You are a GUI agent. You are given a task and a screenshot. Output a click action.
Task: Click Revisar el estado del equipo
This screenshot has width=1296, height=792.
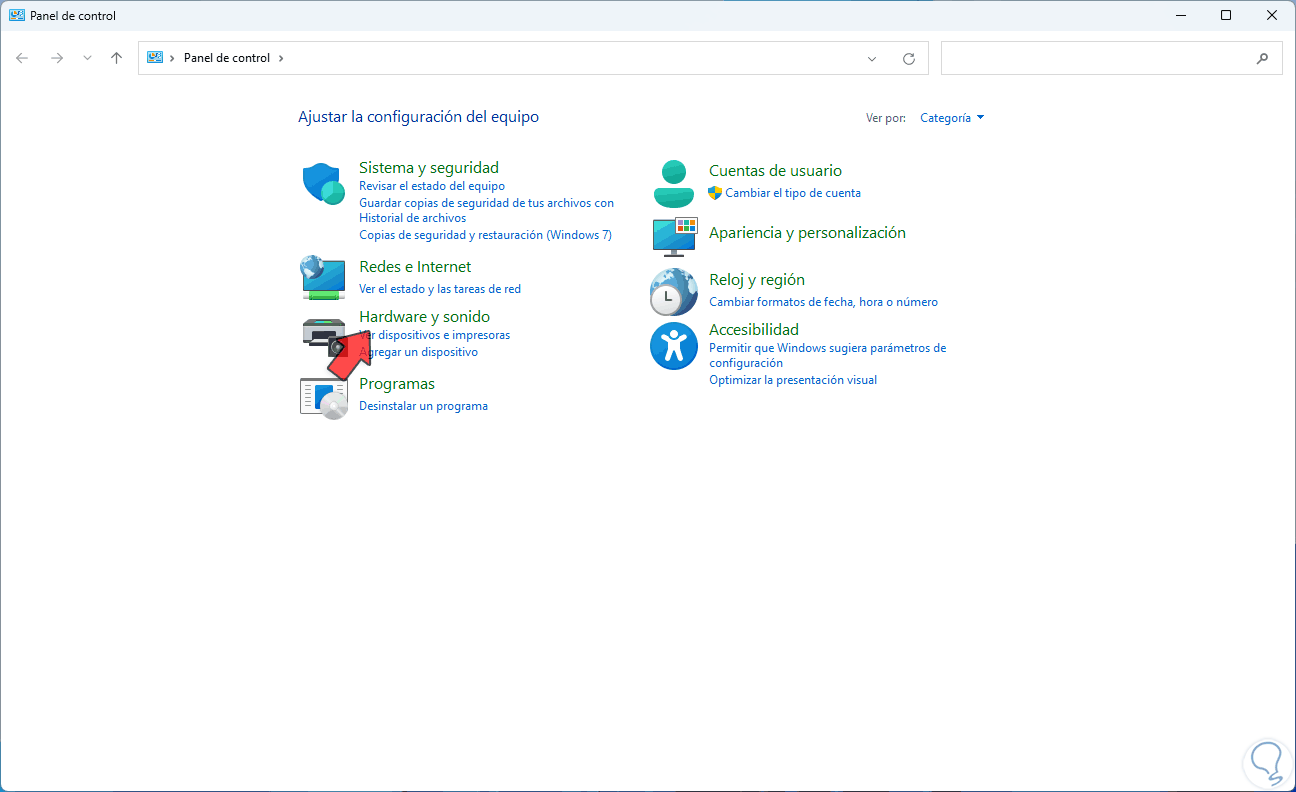432,186
